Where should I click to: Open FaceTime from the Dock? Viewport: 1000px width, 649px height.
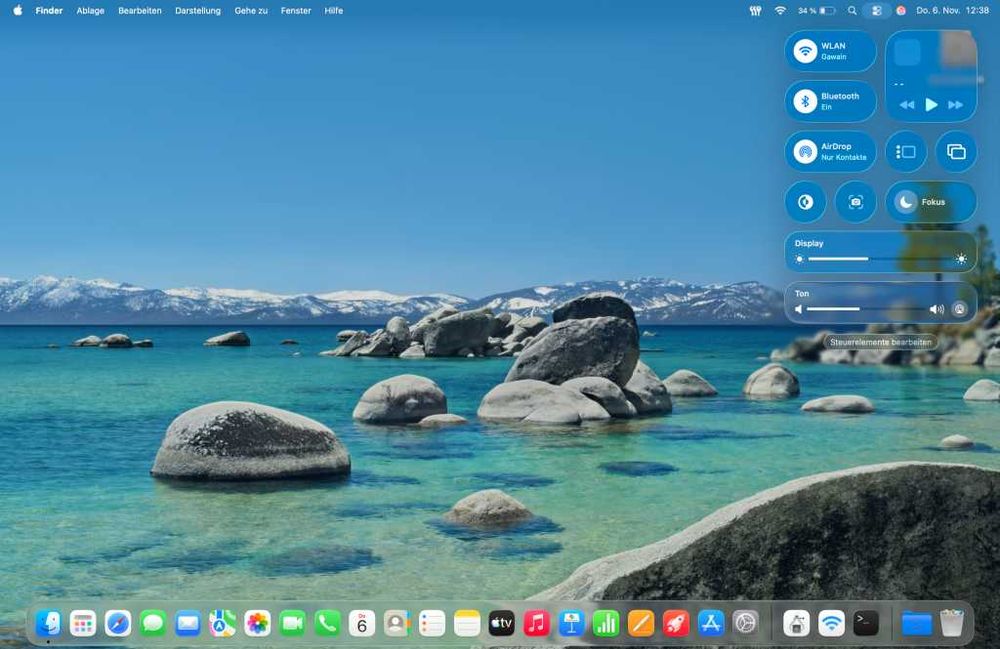pyautogui.click(x=292, y=623)
